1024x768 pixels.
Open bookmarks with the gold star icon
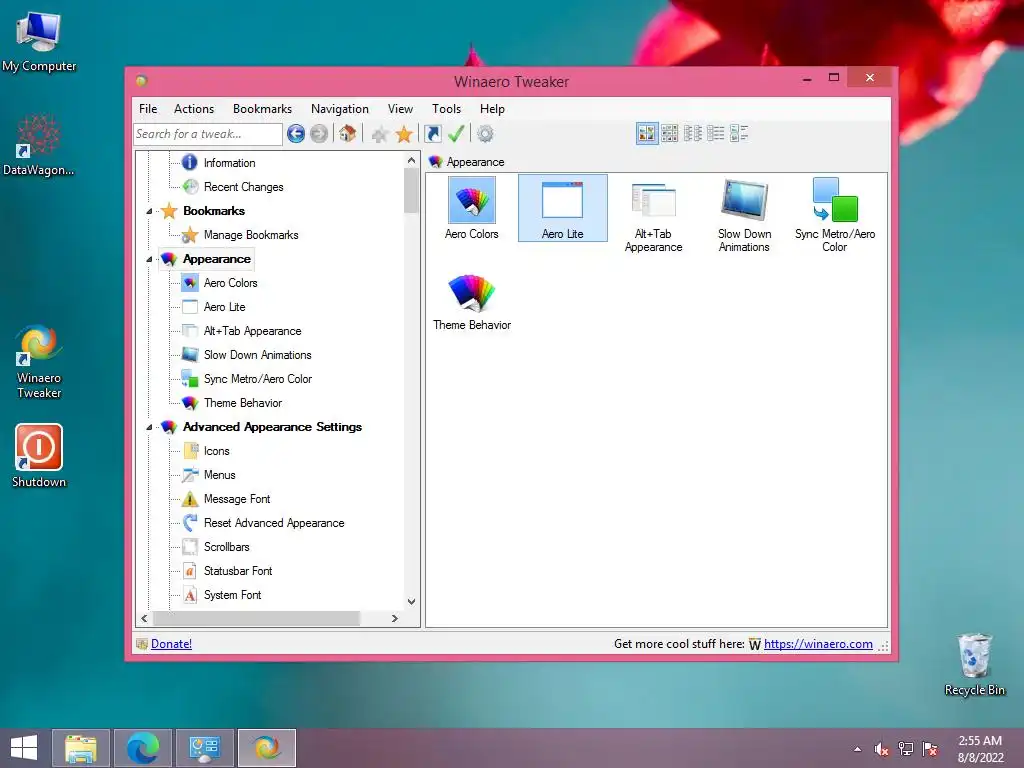pos(404,134)
